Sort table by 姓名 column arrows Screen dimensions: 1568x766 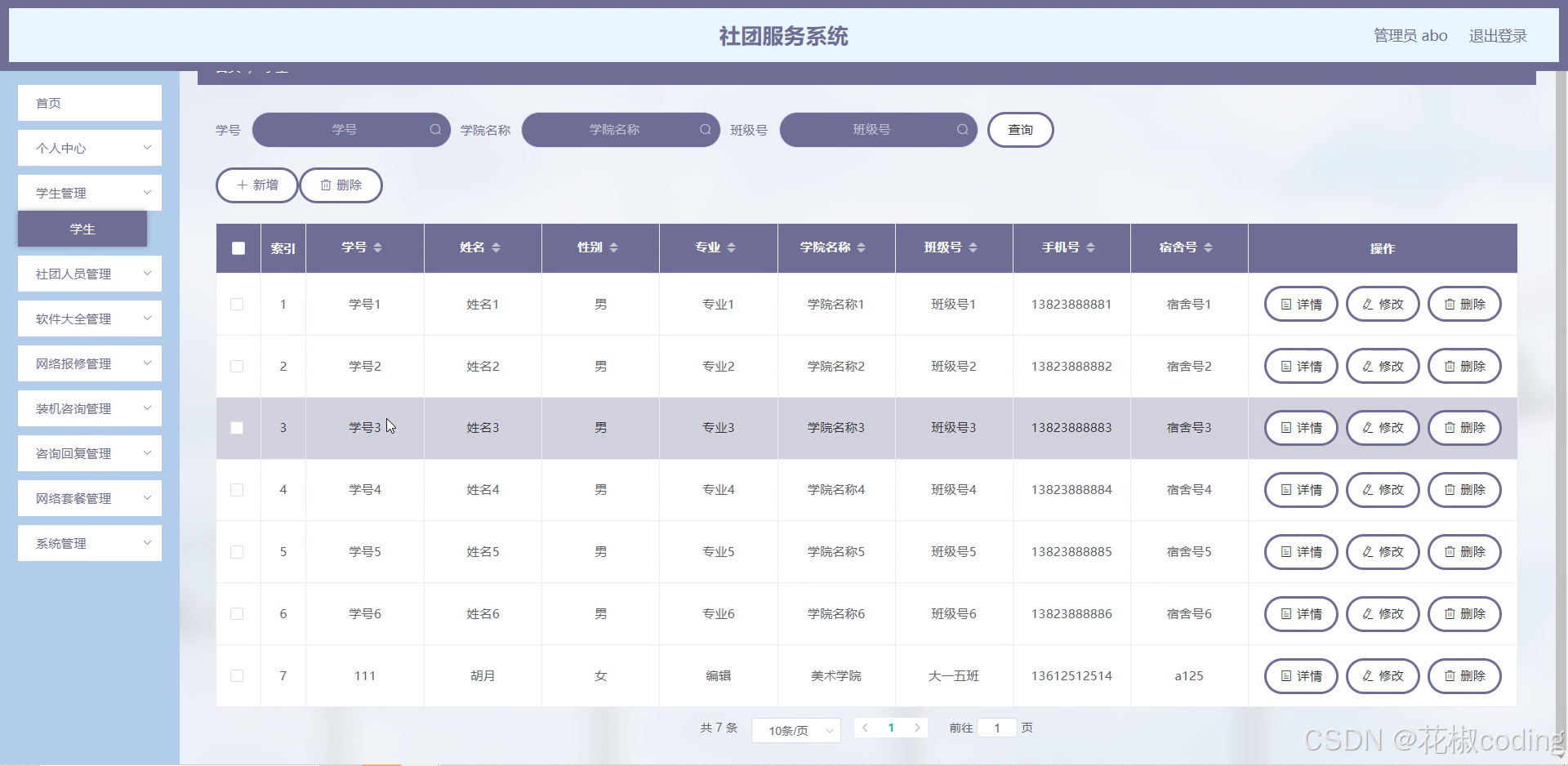coord(496,247)
